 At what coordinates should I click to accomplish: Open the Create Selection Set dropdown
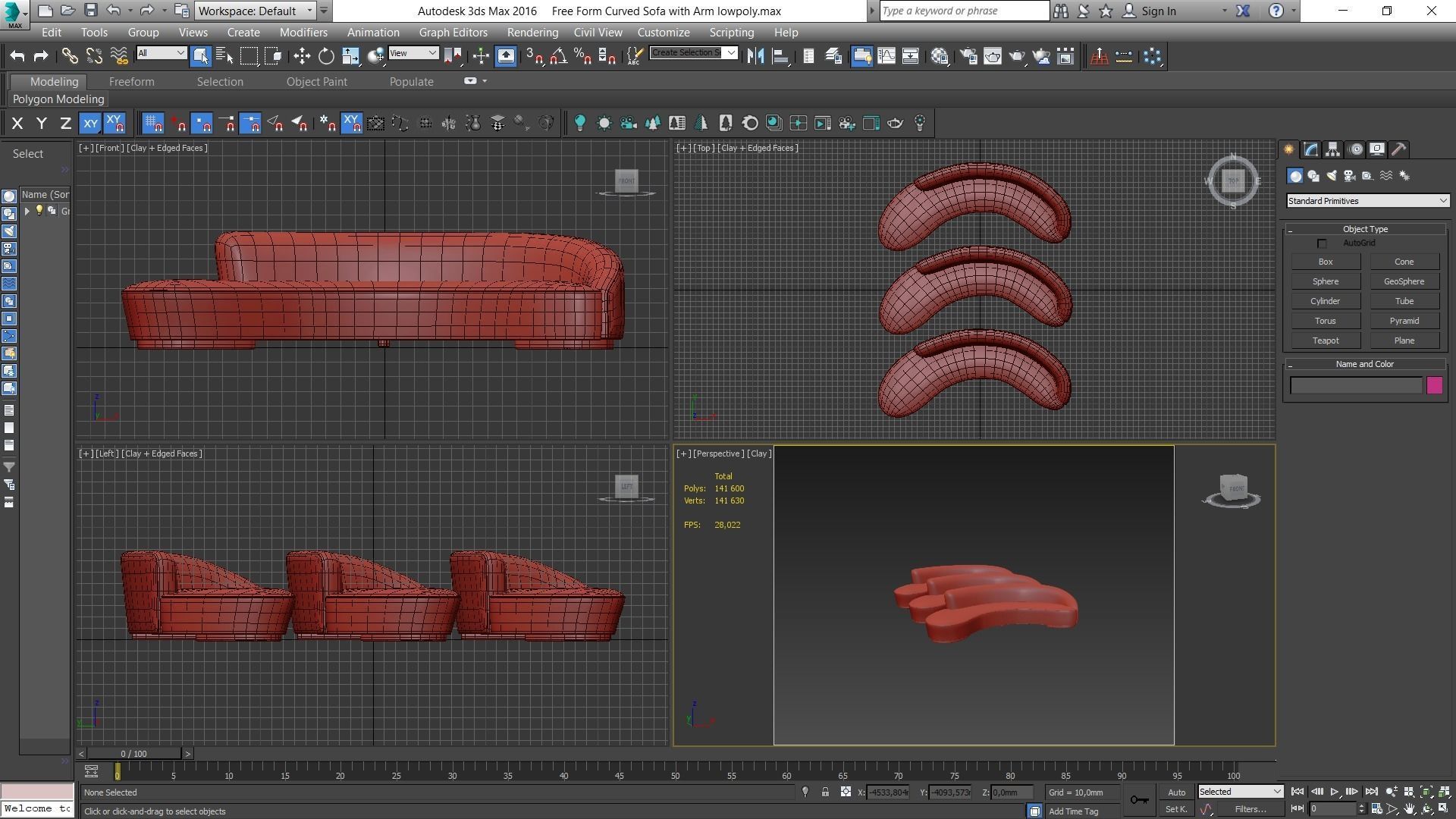click(693, 52)
